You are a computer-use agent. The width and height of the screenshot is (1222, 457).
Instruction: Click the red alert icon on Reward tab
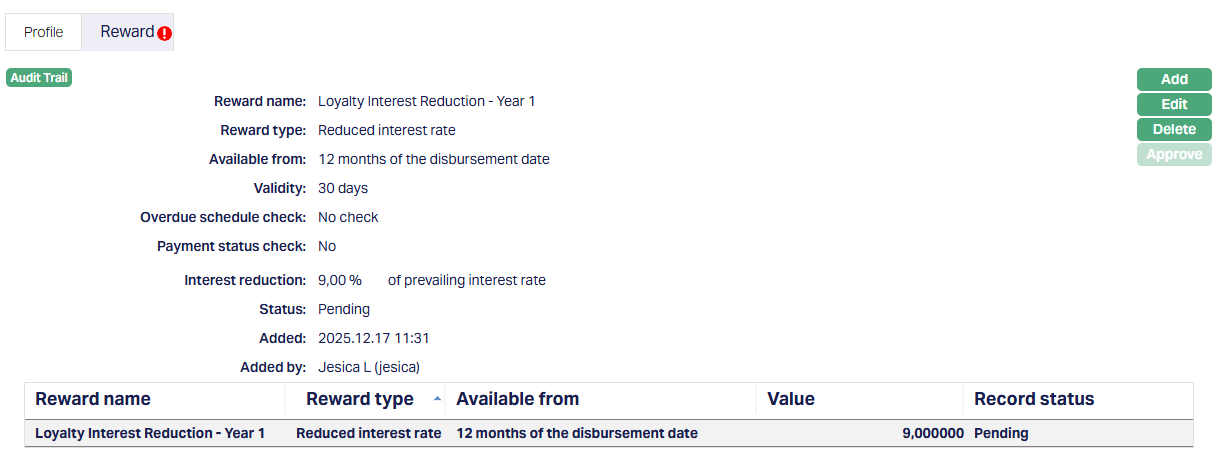coord(165,33)
